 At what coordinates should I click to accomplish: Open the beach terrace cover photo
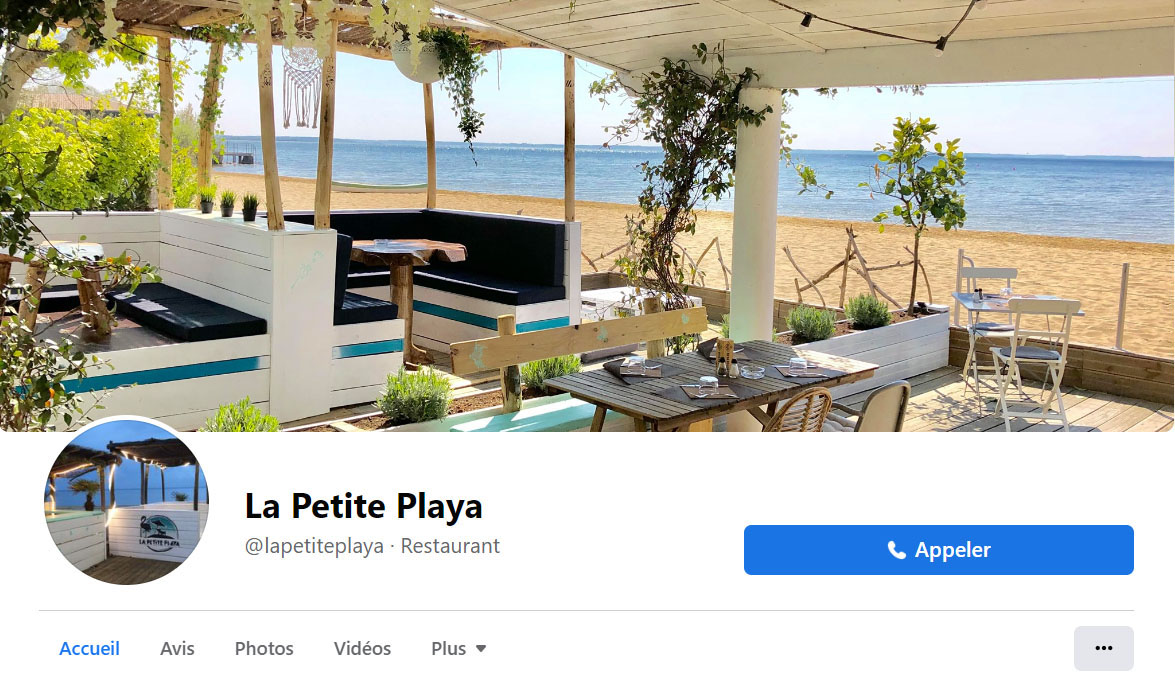588,216
